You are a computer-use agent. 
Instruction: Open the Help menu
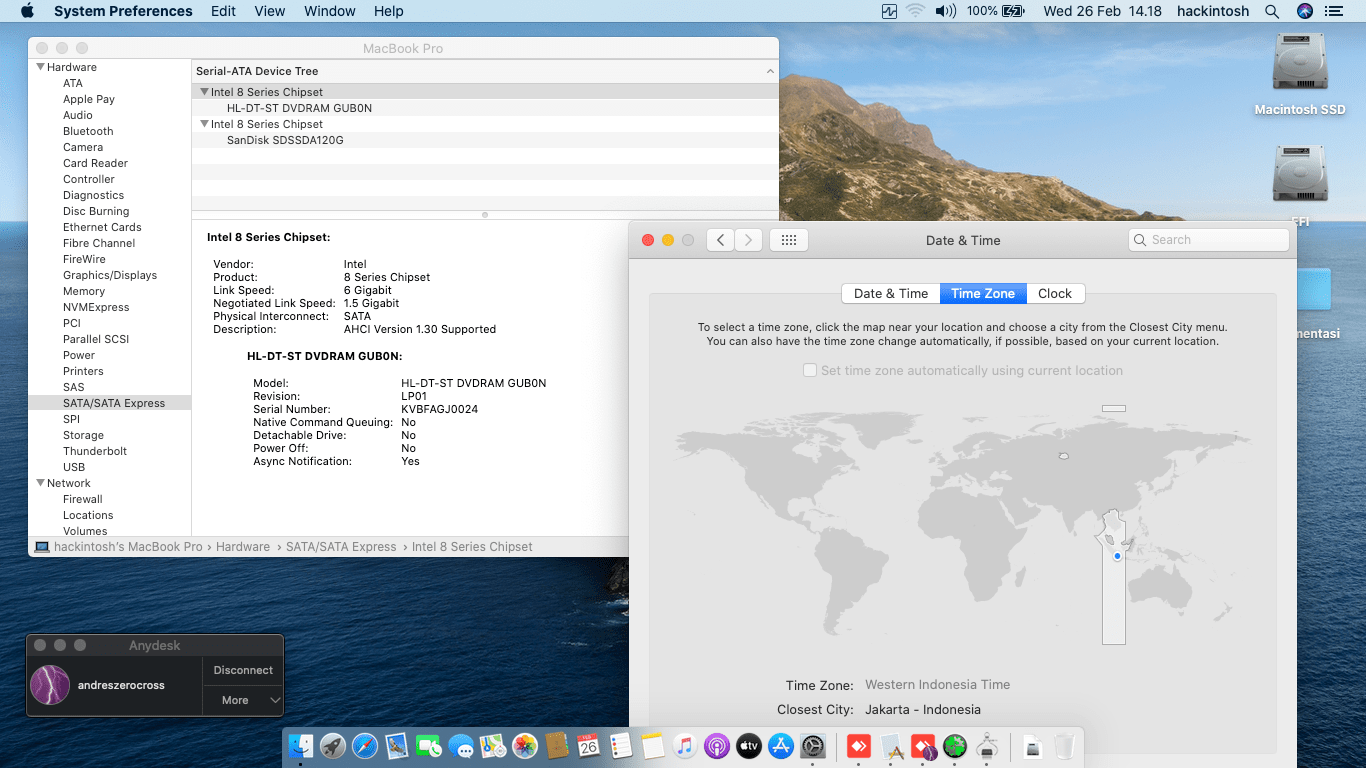[389, 11]
